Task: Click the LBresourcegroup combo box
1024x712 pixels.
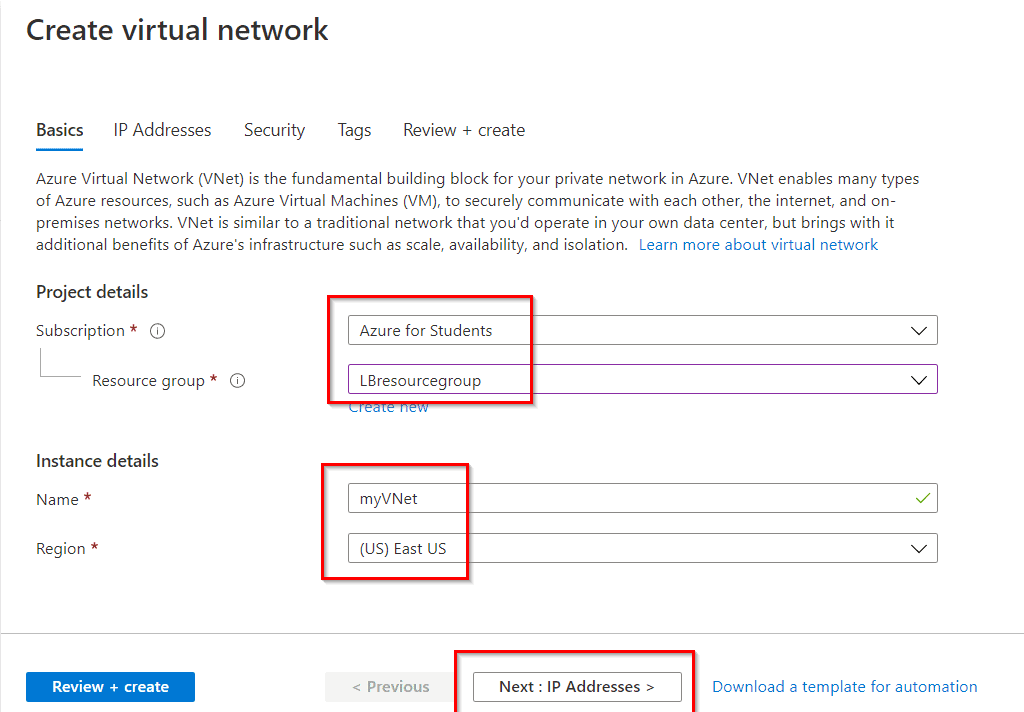Action: click(600, 379)
